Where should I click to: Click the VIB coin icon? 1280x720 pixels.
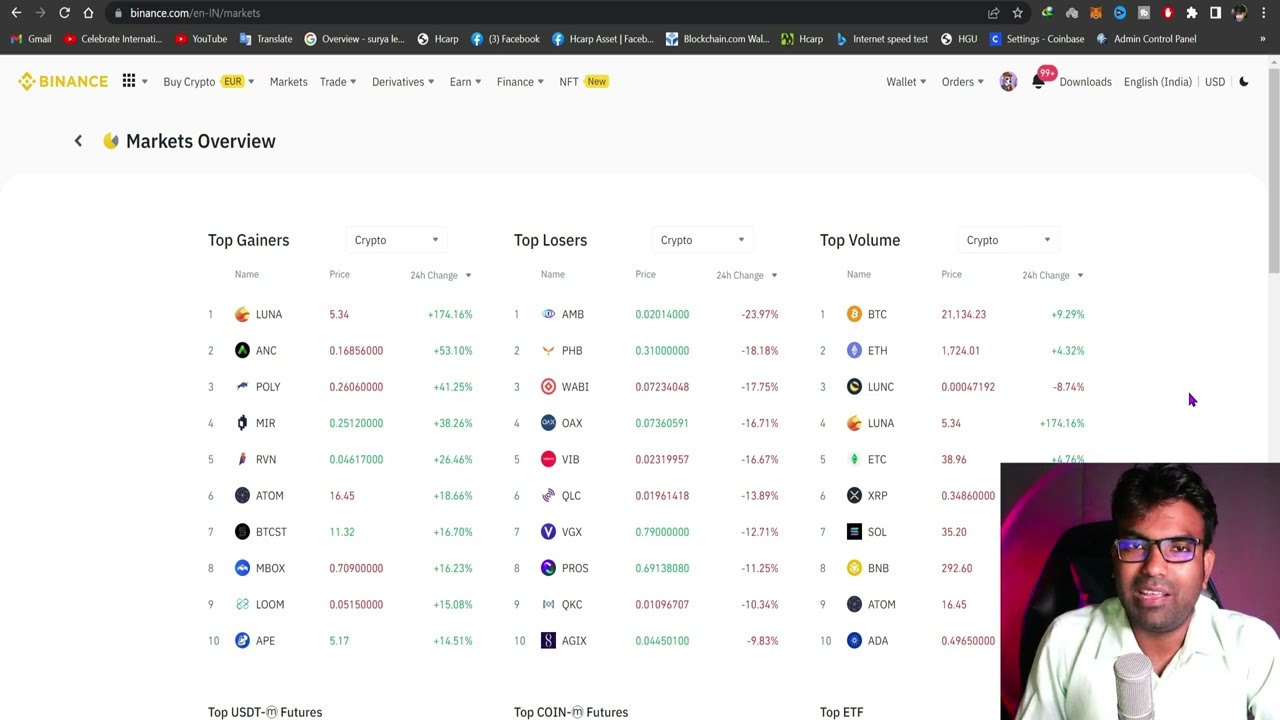coord(548,459)
